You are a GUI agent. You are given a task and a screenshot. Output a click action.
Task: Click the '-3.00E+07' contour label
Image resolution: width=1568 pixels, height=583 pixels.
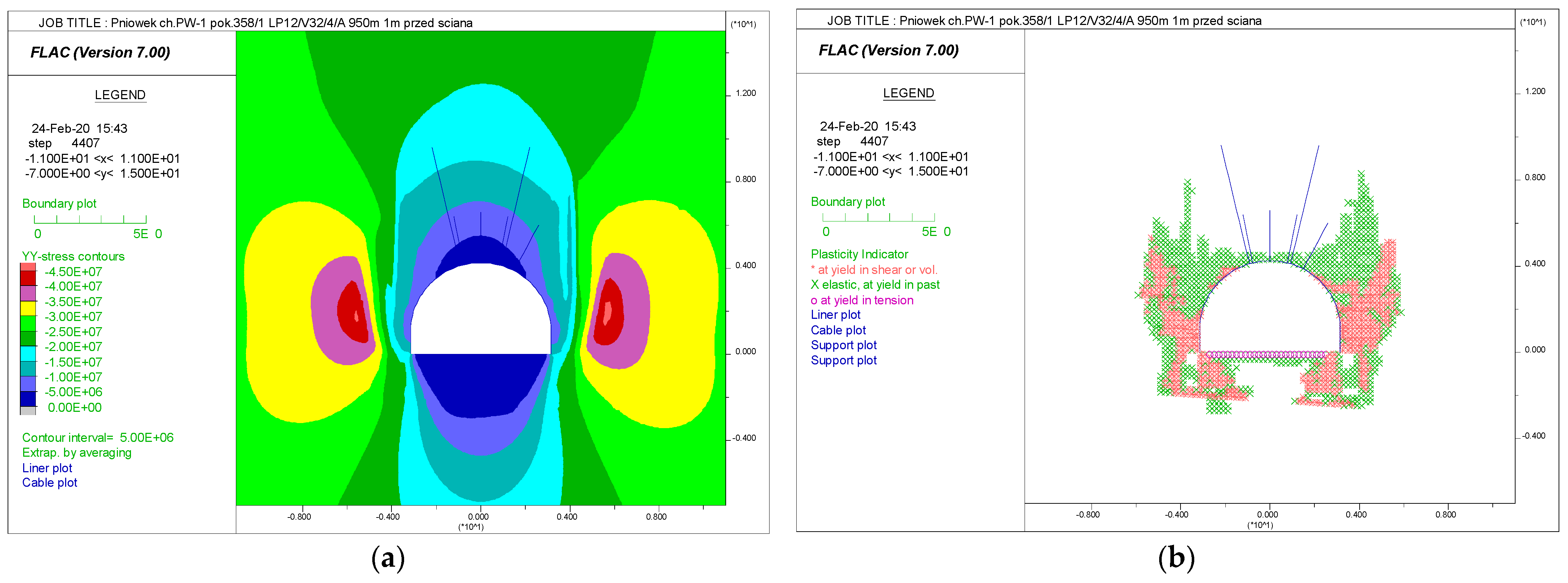(74, 317)
